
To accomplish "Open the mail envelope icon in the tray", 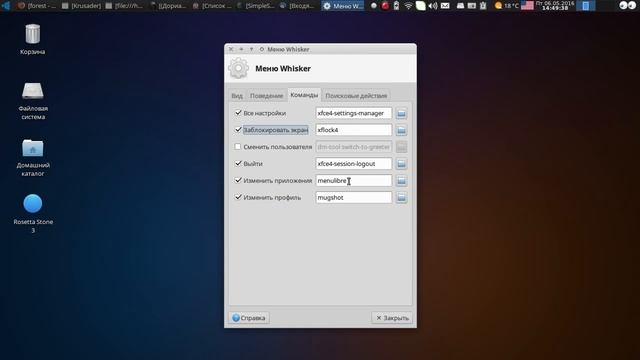I will click(x=445, y=6).
